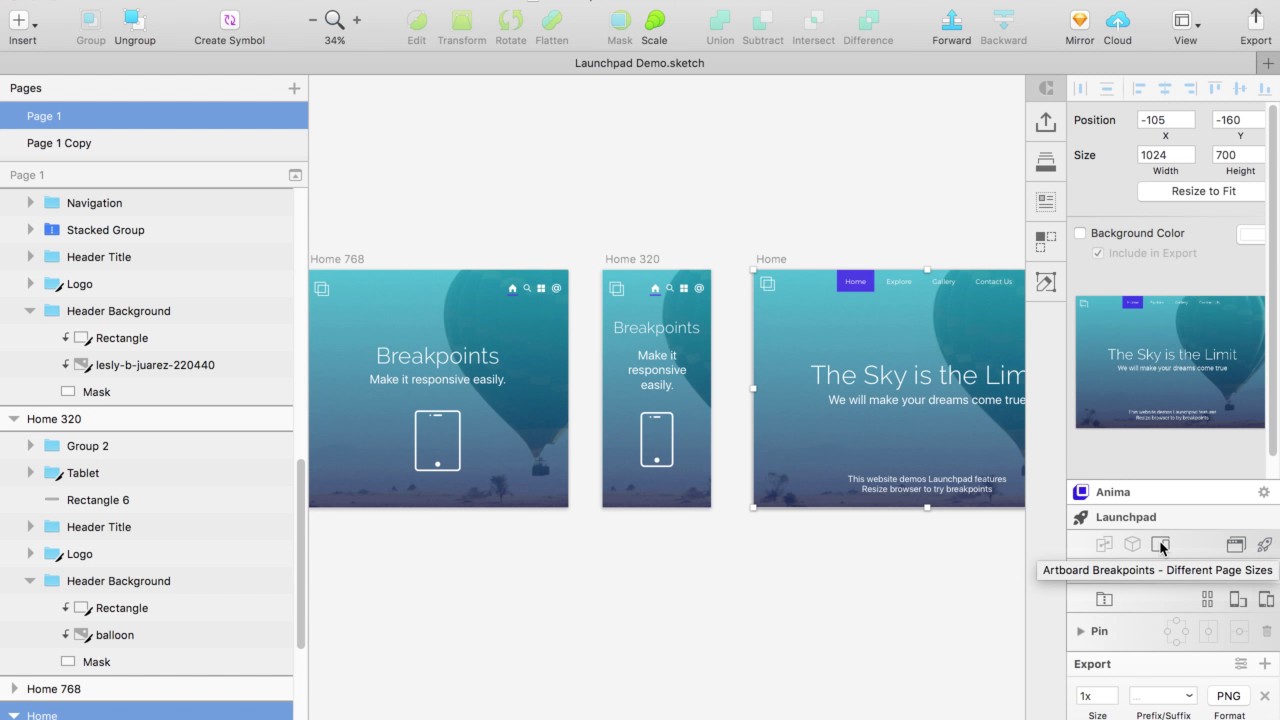Click the Mirror icon in the toolbar

click(x=1079, y=22)
